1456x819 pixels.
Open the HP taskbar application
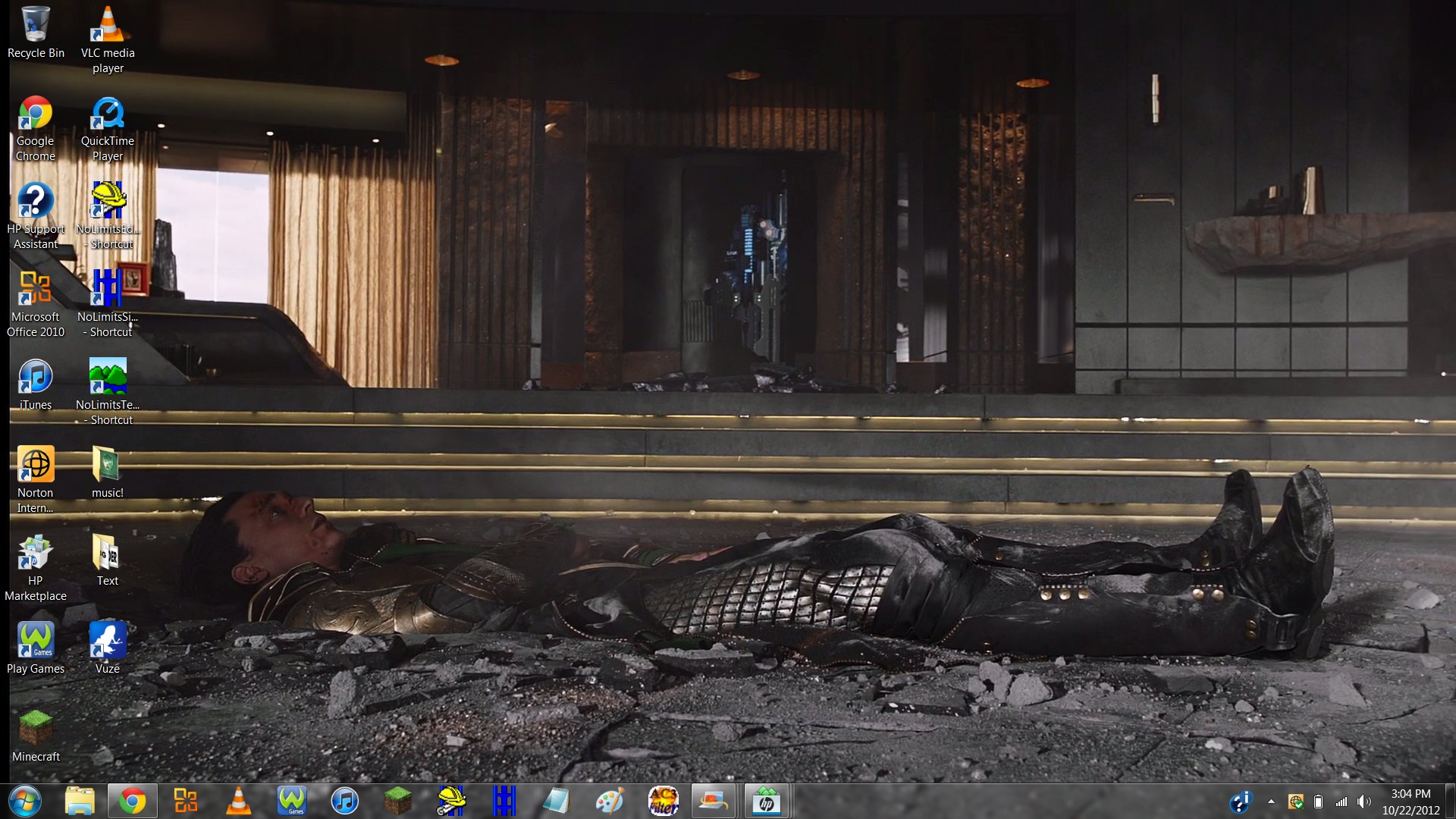[x=767, y=801]
